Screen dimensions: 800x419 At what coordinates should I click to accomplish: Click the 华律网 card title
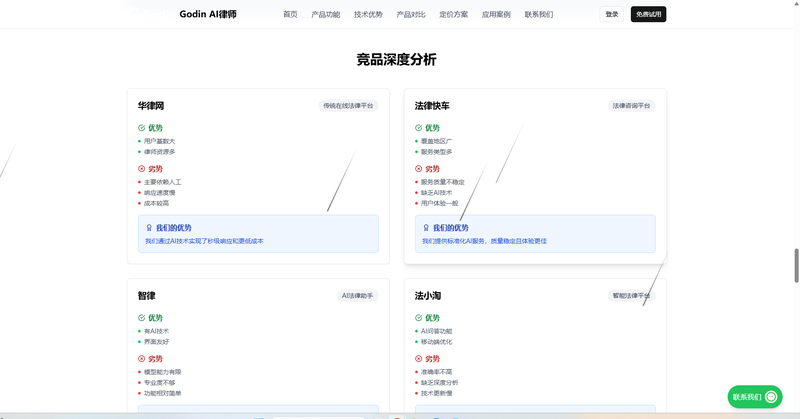[x=151, y=106]
